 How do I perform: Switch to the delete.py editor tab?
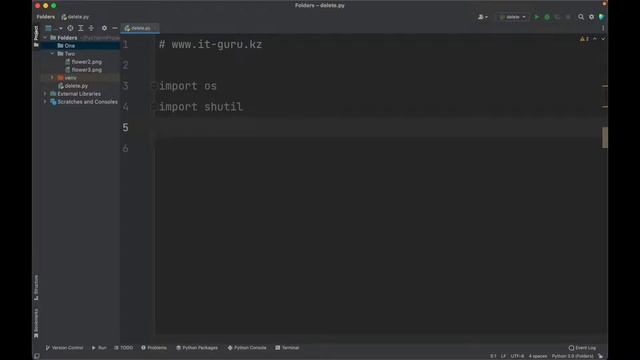click(x=140, y=28)
